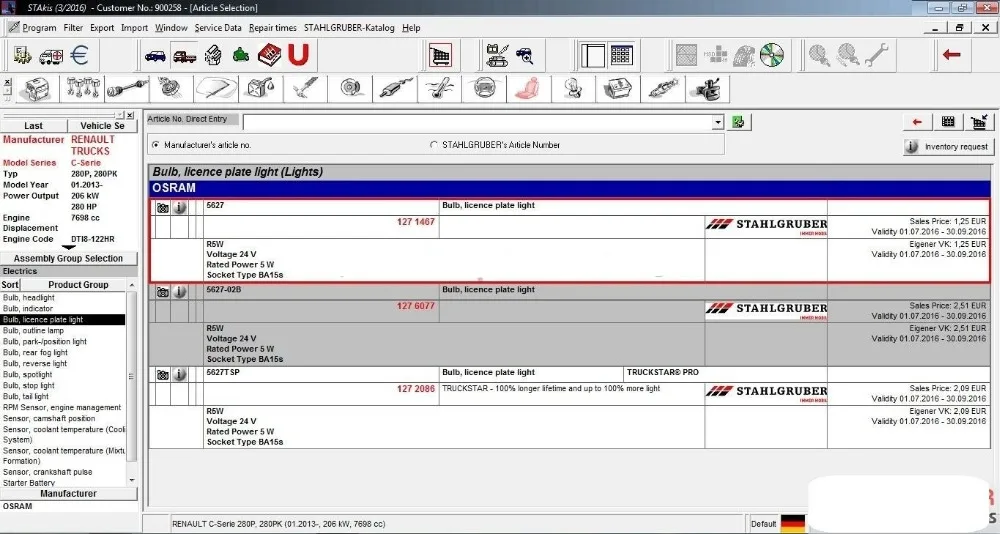Show info for article 5627TSP

click(x=180, y=375)
